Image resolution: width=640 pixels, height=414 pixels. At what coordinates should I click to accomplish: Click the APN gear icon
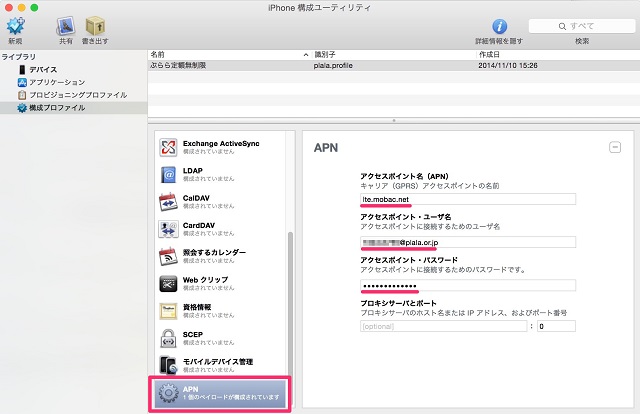point(168,393)
